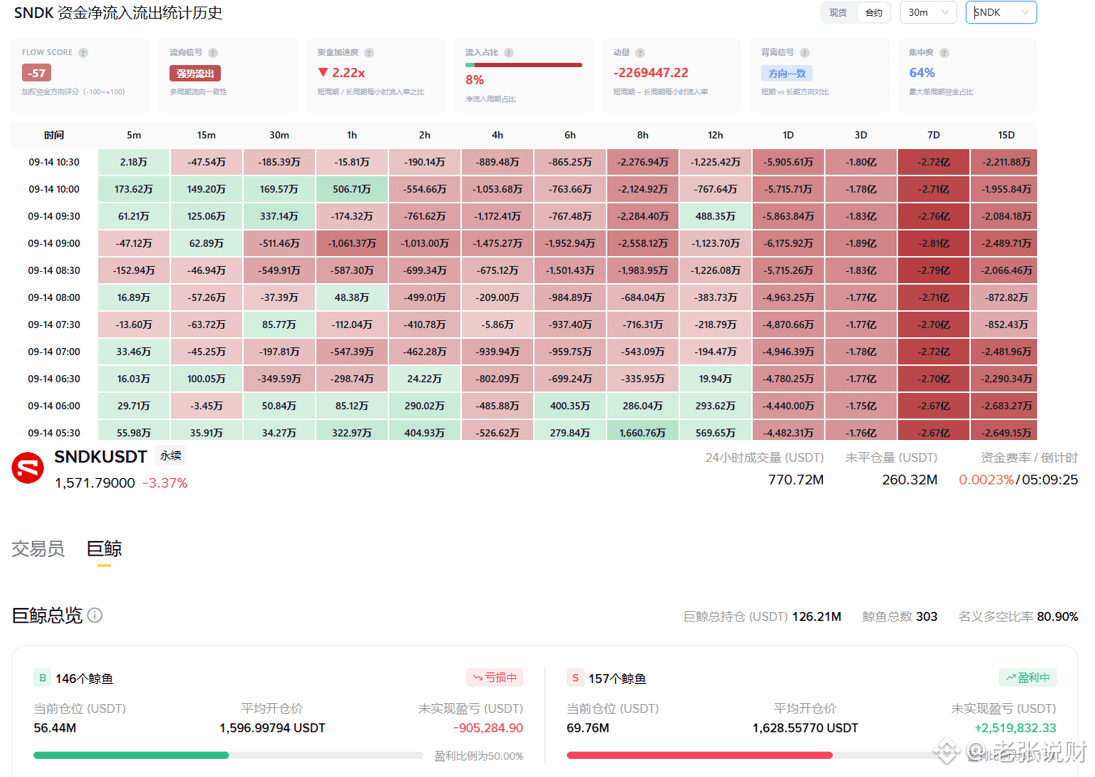Click the 流向信号 help question icon
The height and width of the screenshot is (777, 1095).
[x=213, y=52]
